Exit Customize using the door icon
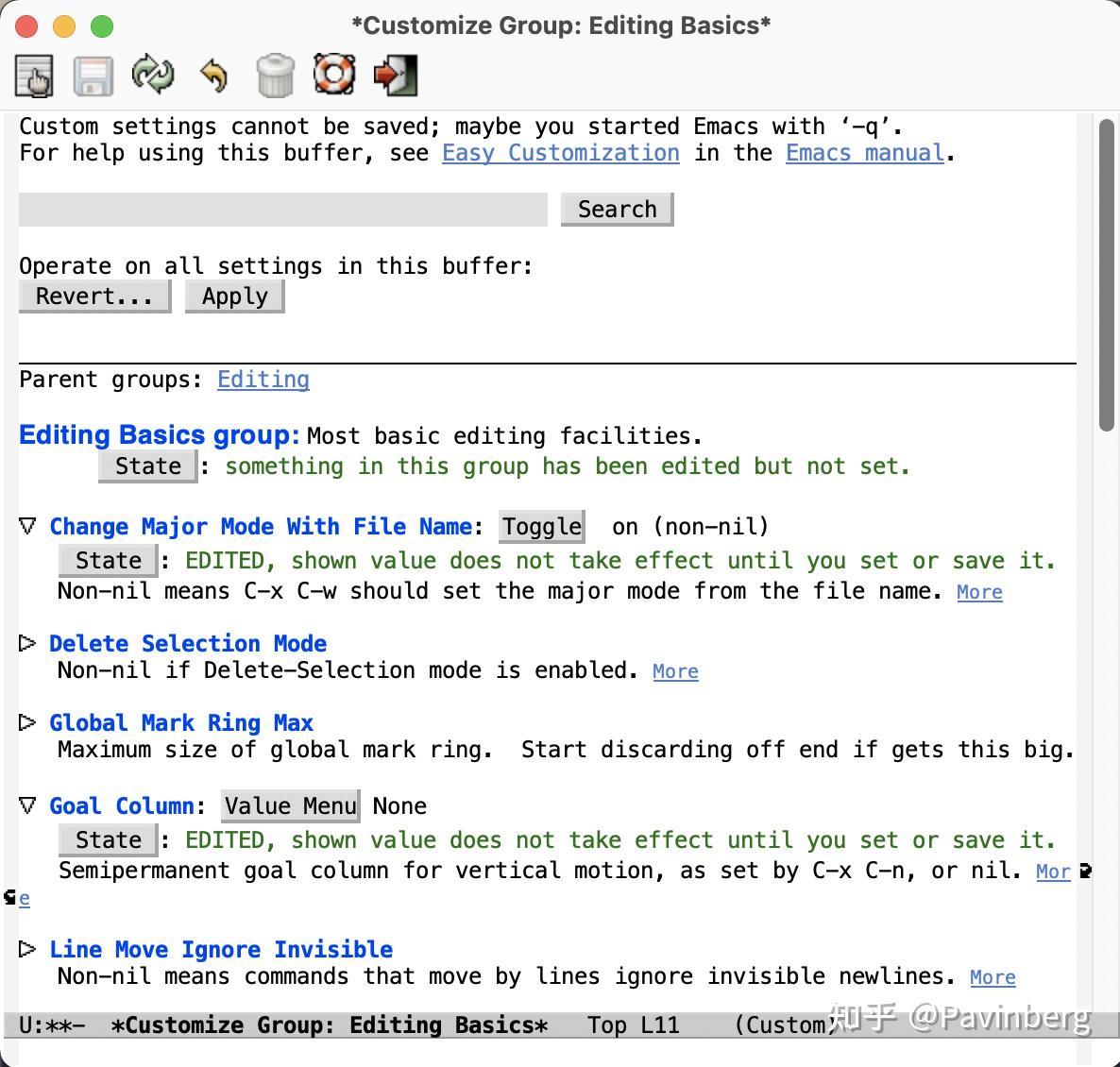The width and height of the screenshot is (1120, 1067). click(394, 73)
